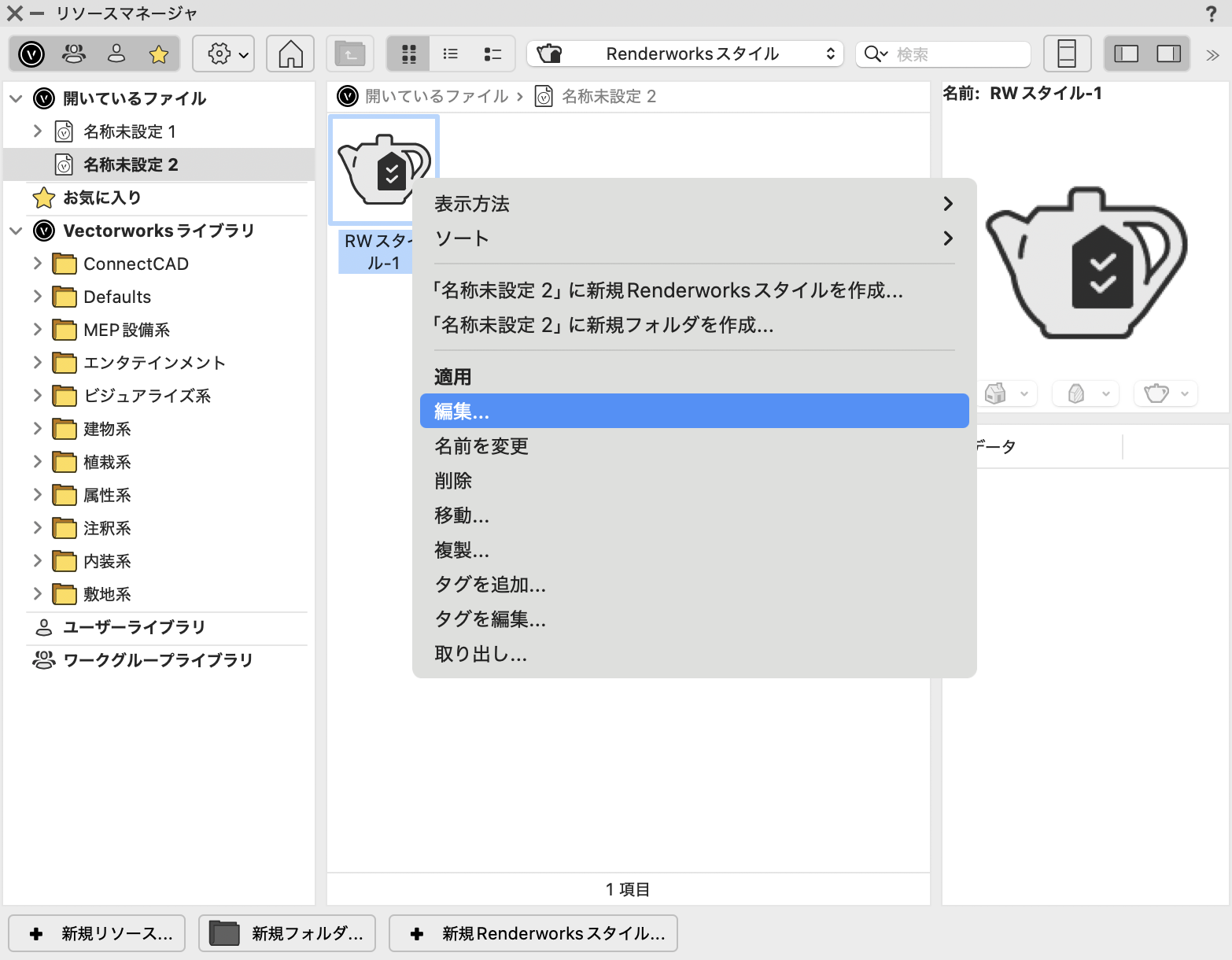This screenshot has width=1232, height=960.
Task: Select 名称未設定 1 in file tree
Action: (x=130, y=131)
